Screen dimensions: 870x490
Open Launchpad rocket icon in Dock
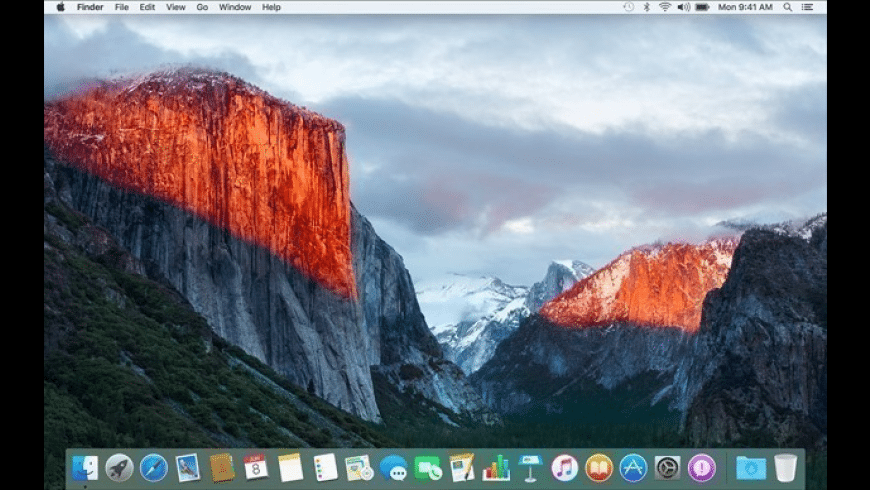point(119,468)
